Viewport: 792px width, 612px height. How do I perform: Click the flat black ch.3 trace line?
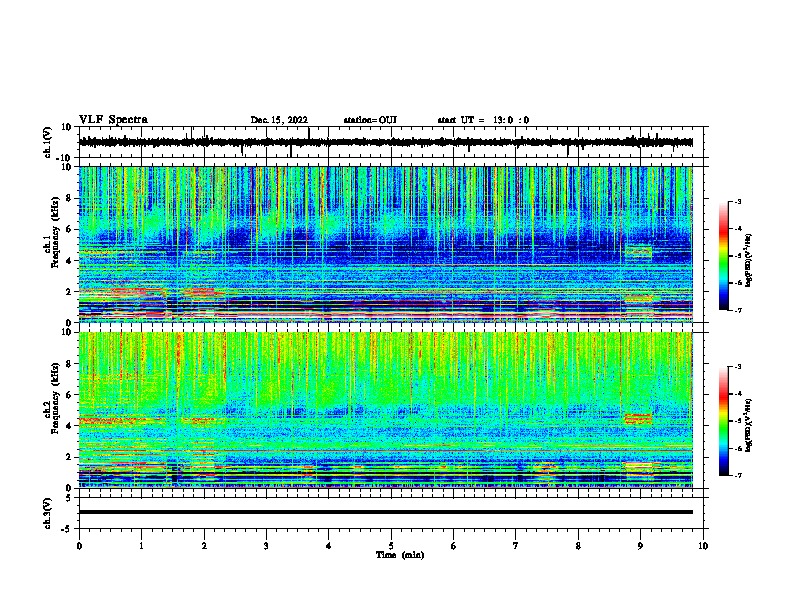(385, 512)
